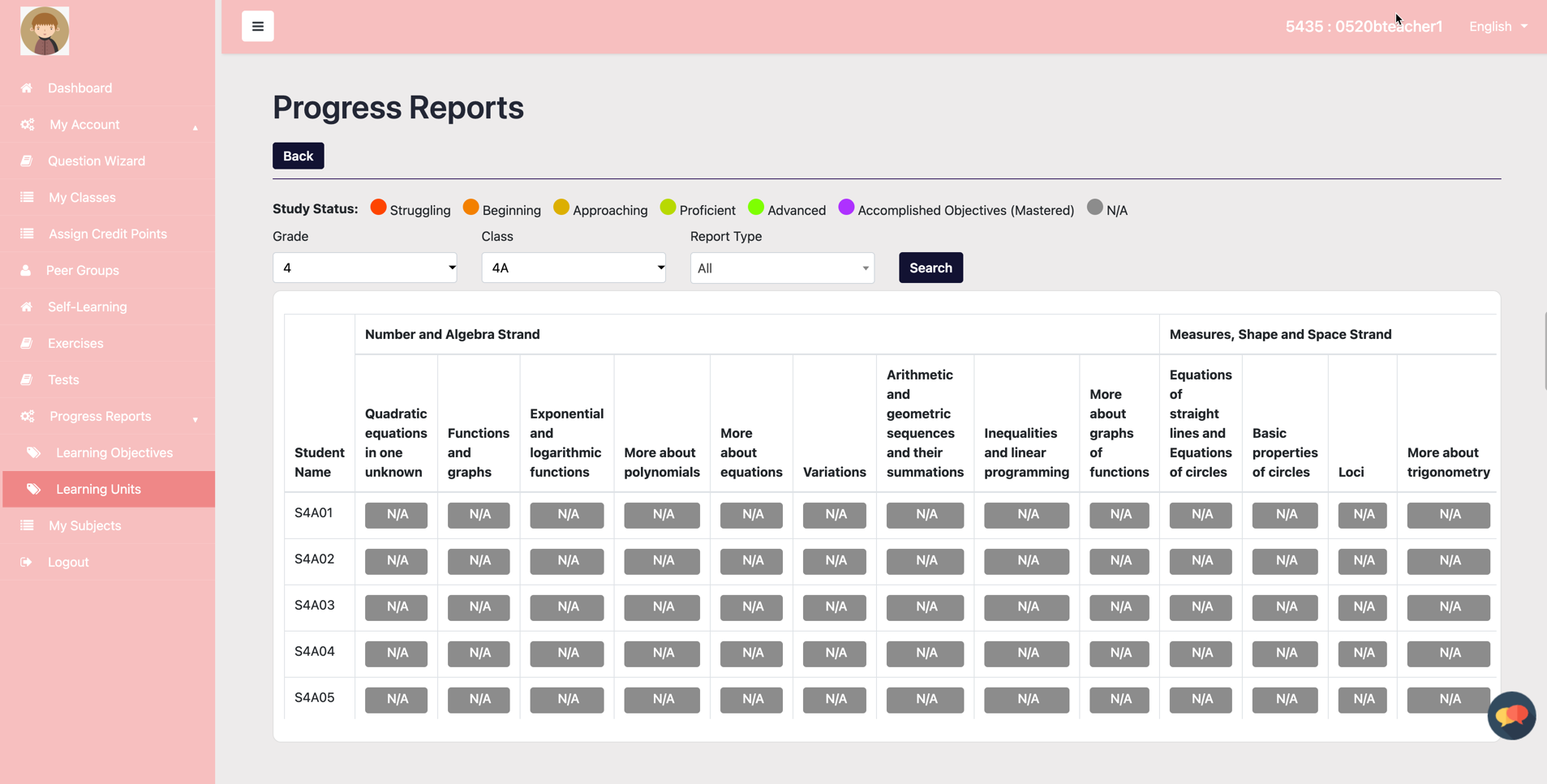Image resolution: width=1547 pixels, height=784 pixels.
Task: Click the username 5435 : 0520bteacher1
Action: pyautogui.click(x=1364, y=26)
